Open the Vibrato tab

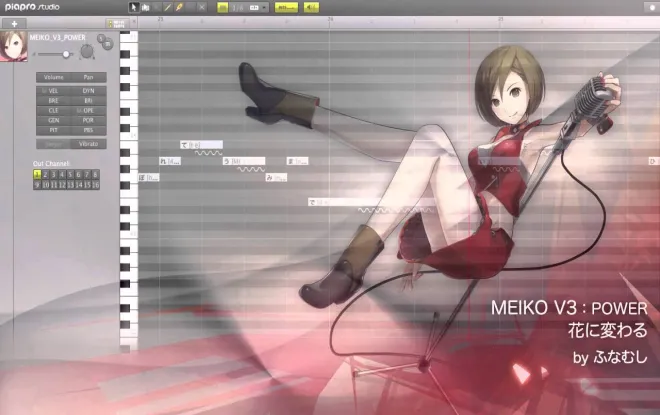pyautogui.click(x=88, y=144)
